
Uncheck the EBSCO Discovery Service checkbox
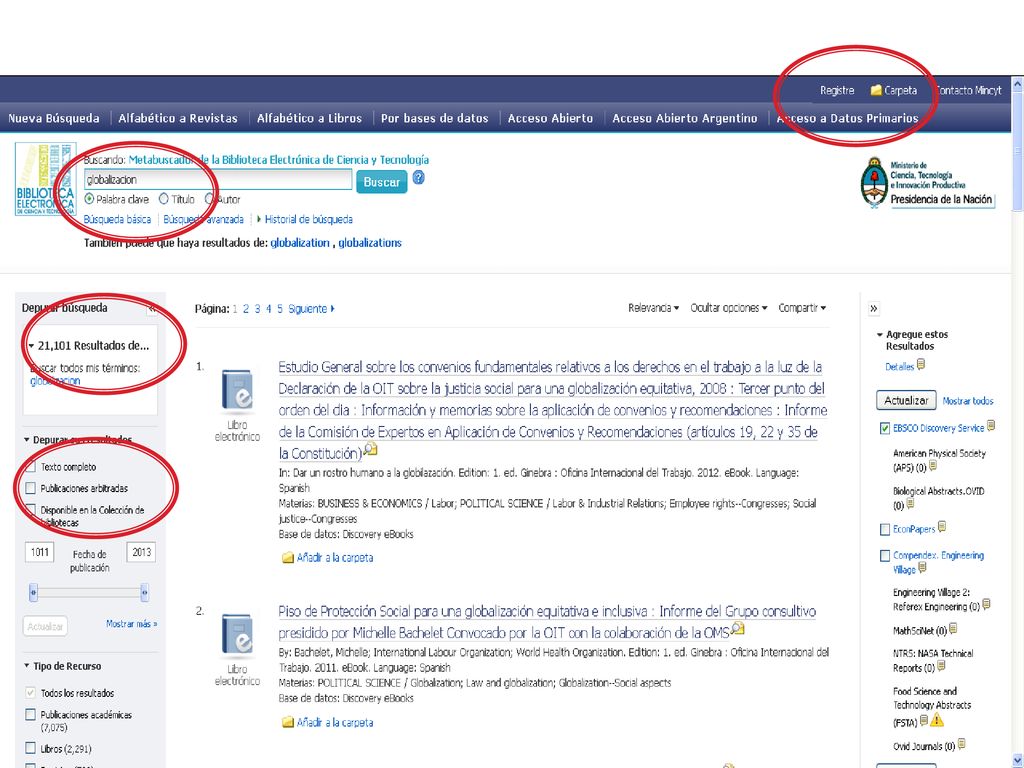(884, 428)
